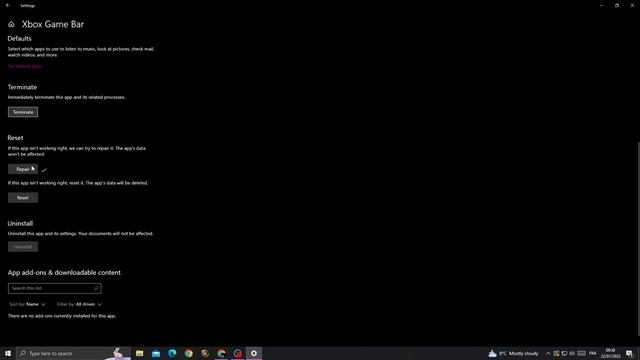The width and height of the screenshot is (640, 360).
Task: Click the taskbar search box
Action: 73,353
